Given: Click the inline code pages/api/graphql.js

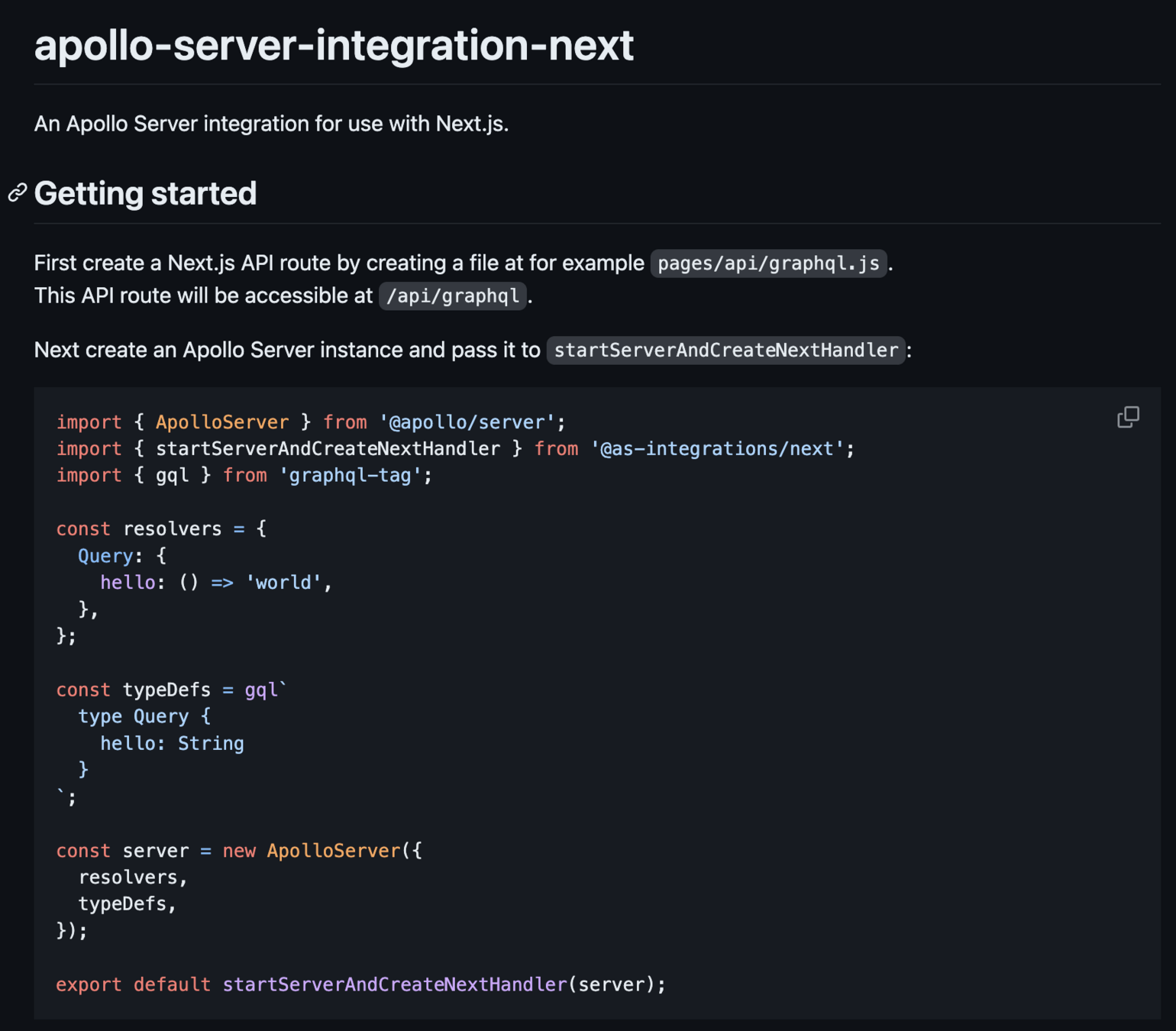Looking at the screenshot, I should coord(768,263).
